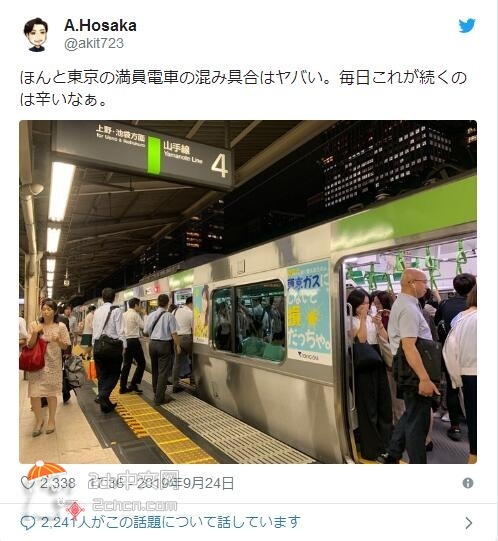View the crowded train photo full size
The width and height of the screenshot is (498, 541).
point(248,292)
